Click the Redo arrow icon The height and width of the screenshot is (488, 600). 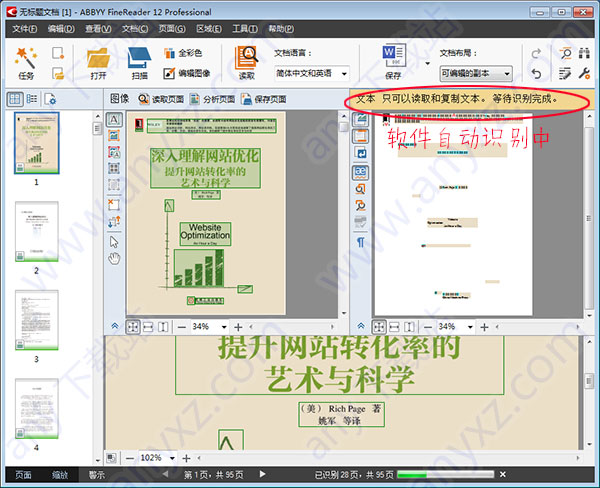[x=536, y=53]
